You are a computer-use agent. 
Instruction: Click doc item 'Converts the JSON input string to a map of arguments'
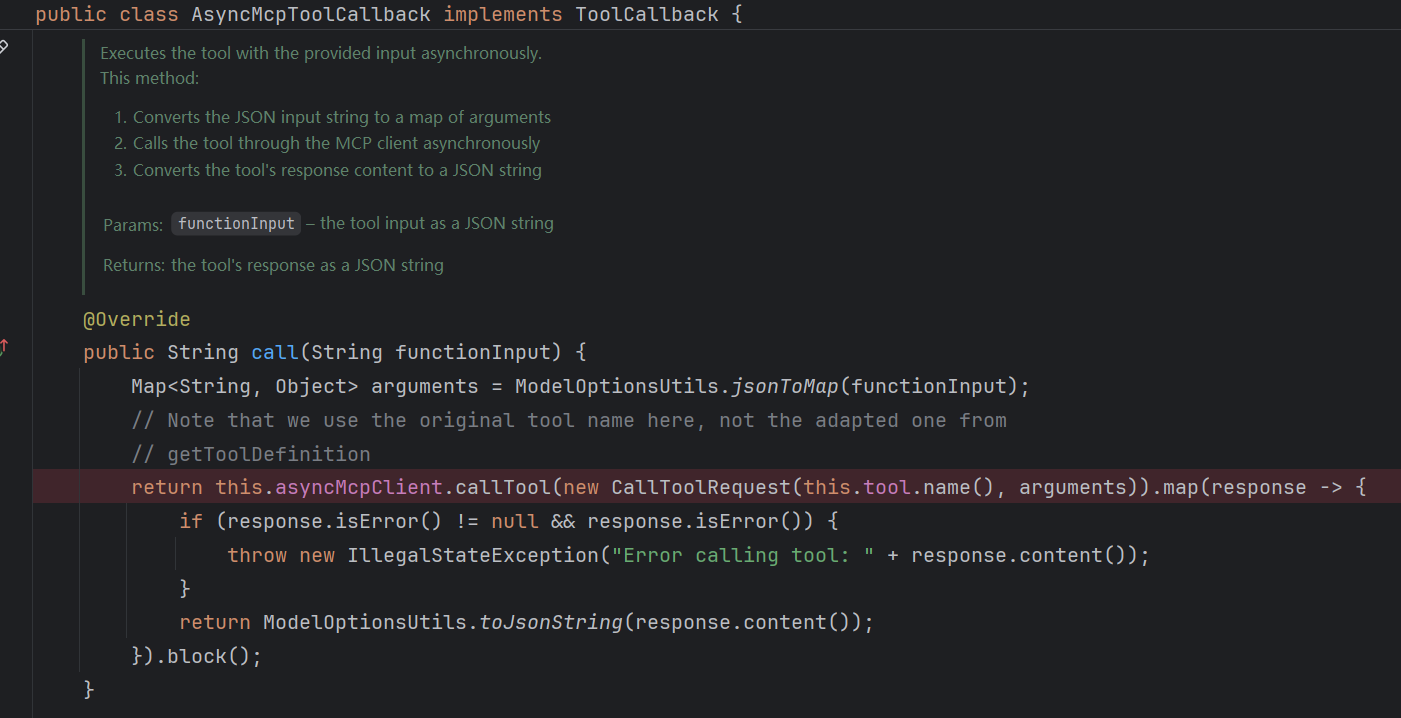coord(342,117)
